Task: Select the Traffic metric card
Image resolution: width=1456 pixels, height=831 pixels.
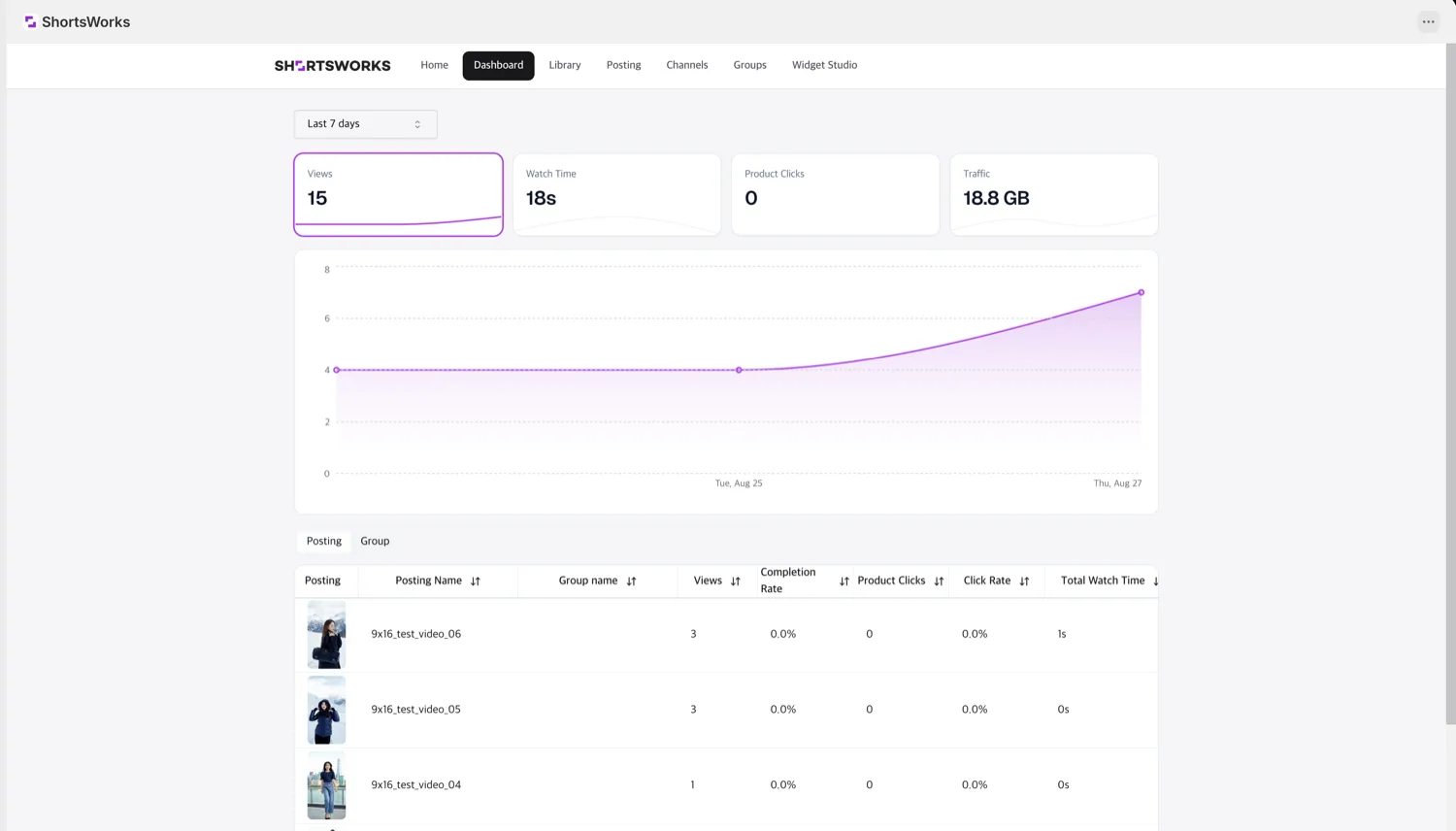Action: [1054, 194]
